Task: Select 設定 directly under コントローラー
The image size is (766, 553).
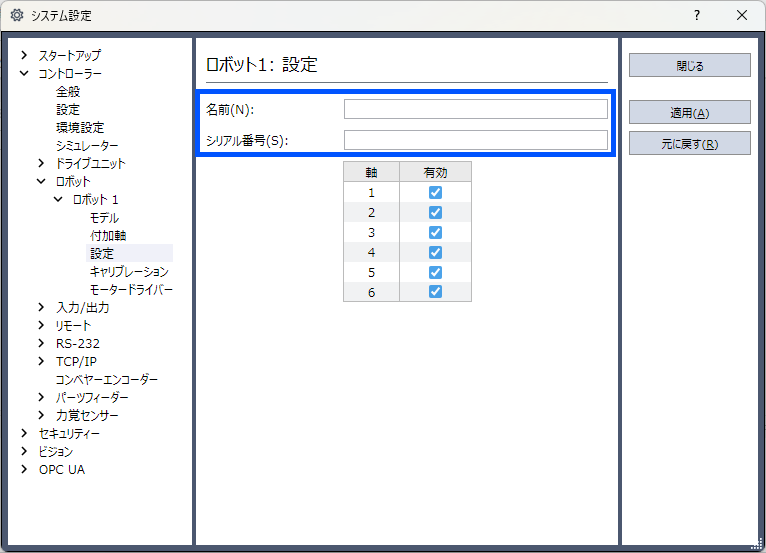Action: coord(68,109)
